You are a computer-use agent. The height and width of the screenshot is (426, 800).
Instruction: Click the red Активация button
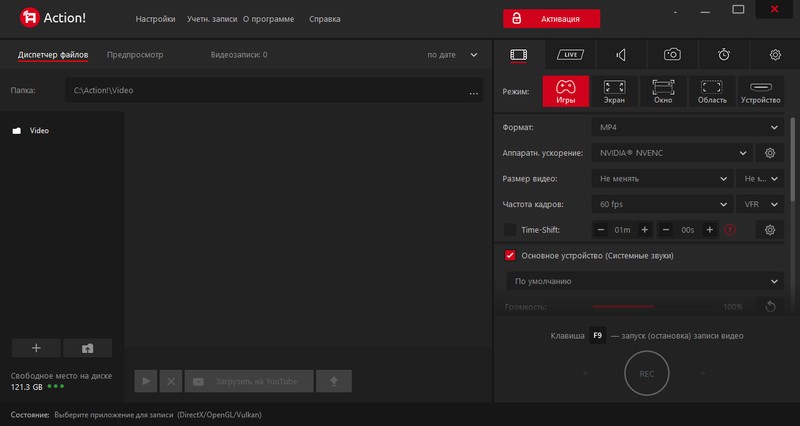(551, 19)
